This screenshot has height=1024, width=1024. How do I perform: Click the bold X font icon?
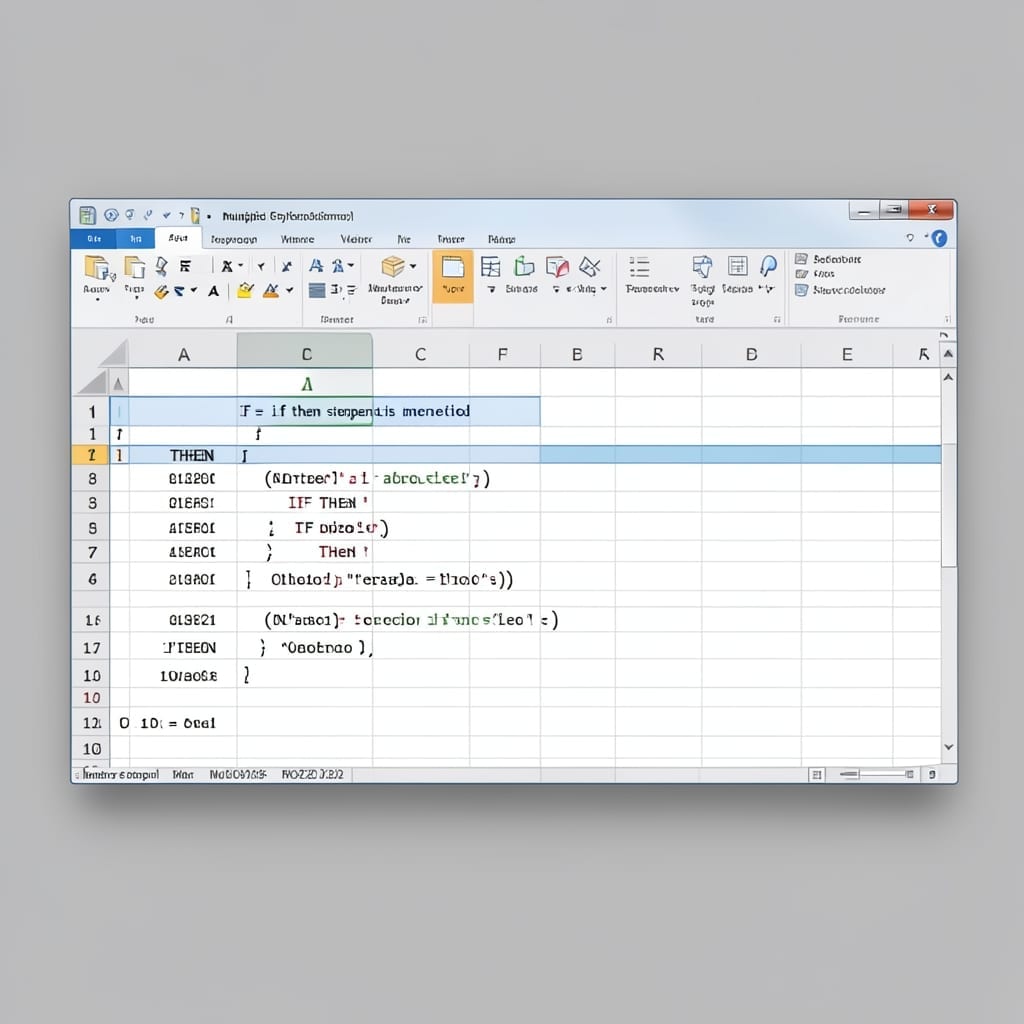227,266
